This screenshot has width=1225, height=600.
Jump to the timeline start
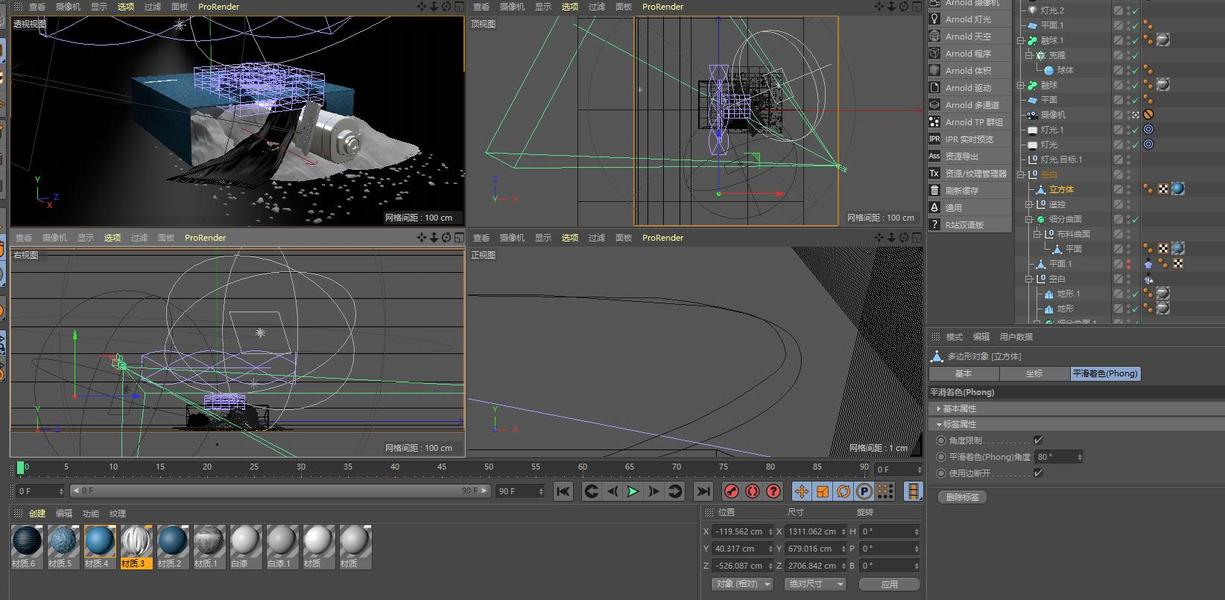pyautogui.click(x=563, y=491)
